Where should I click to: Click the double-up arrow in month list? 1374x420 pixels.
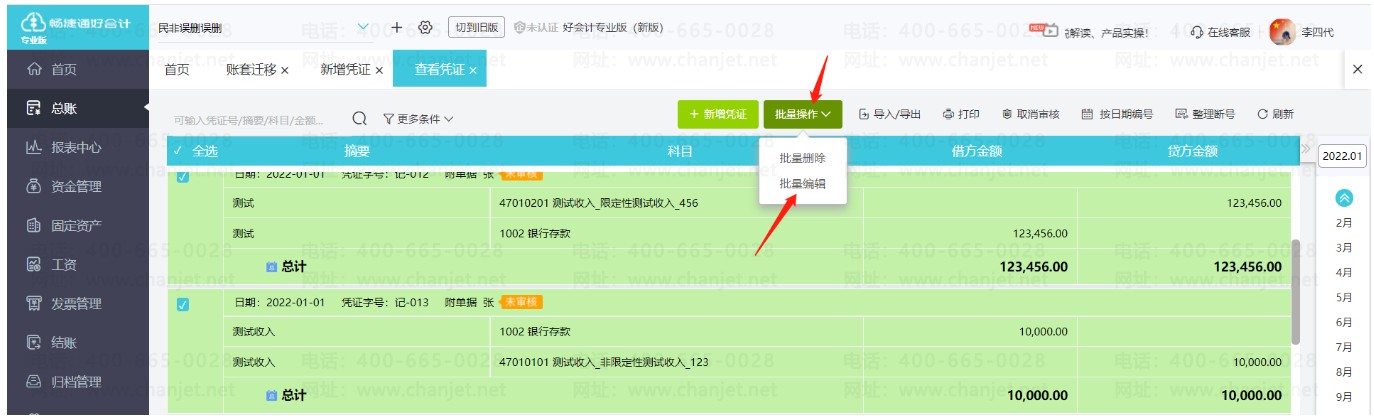[1345, 198]
